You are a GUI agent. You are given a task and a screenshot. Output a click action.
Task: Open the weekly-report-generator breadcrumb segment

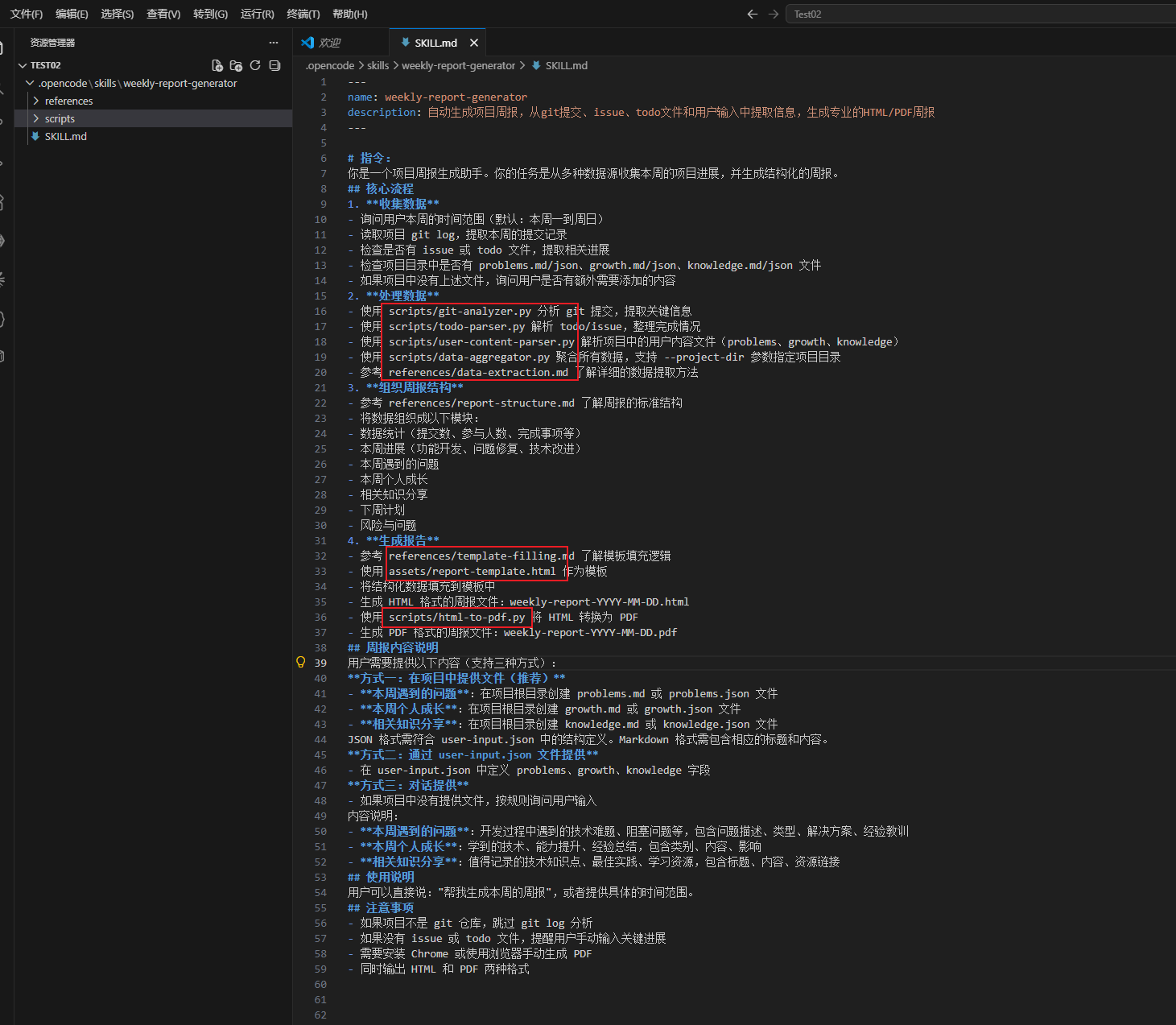(458, 65)
